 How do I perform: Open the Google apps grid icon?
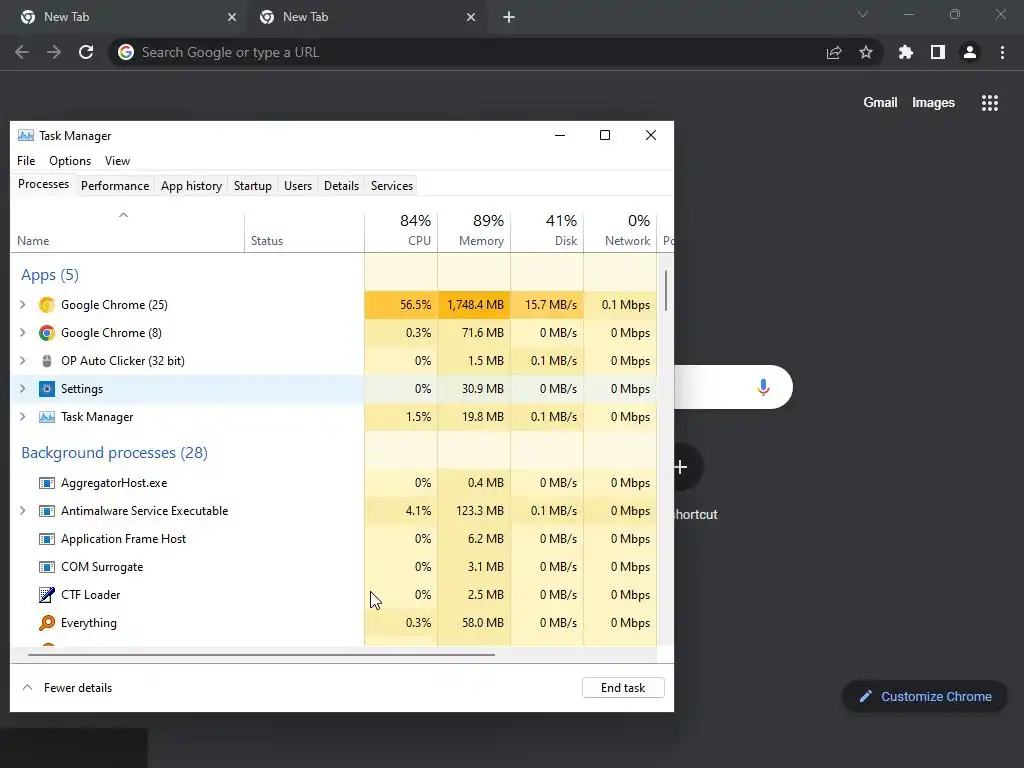click(x=990, y=103)
